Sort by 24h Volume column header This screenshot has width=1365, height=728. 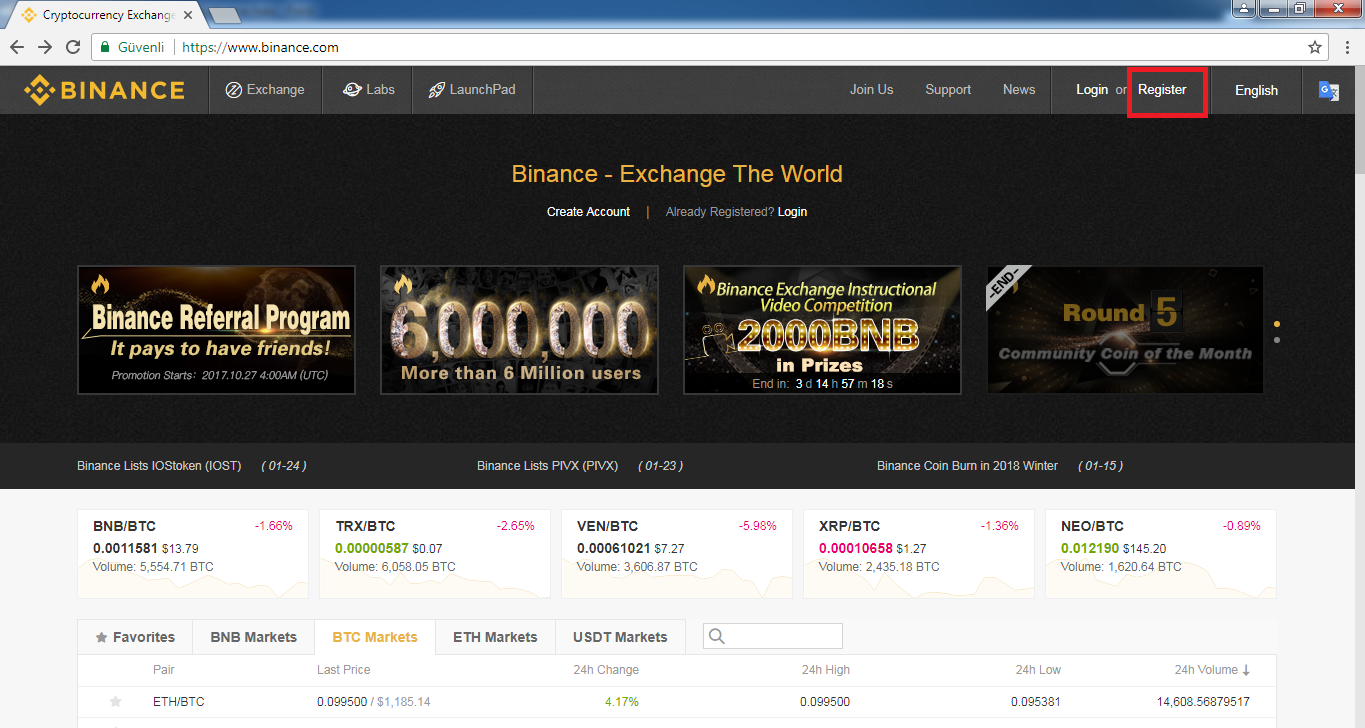click(1212, 670)
